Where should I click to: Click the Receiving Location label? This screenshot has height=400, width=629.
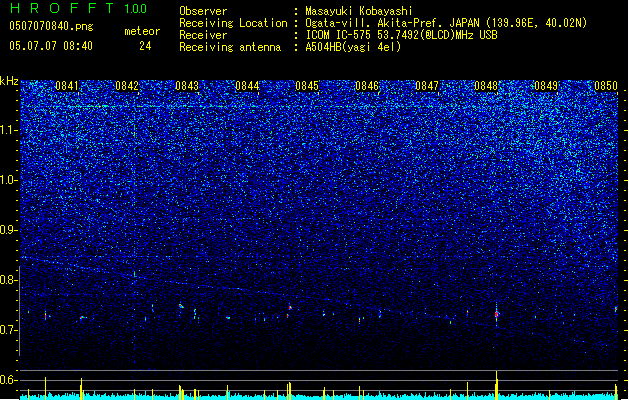tap(233, 23)
